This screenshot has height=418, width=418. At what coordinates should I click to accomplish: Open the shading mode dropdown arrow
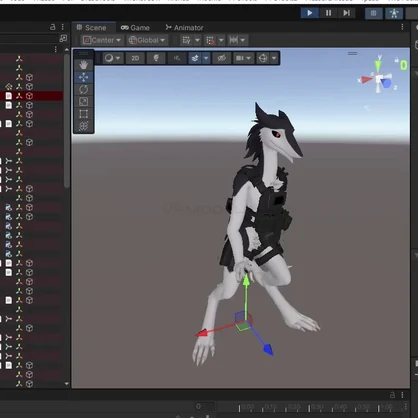coord(118,58)
